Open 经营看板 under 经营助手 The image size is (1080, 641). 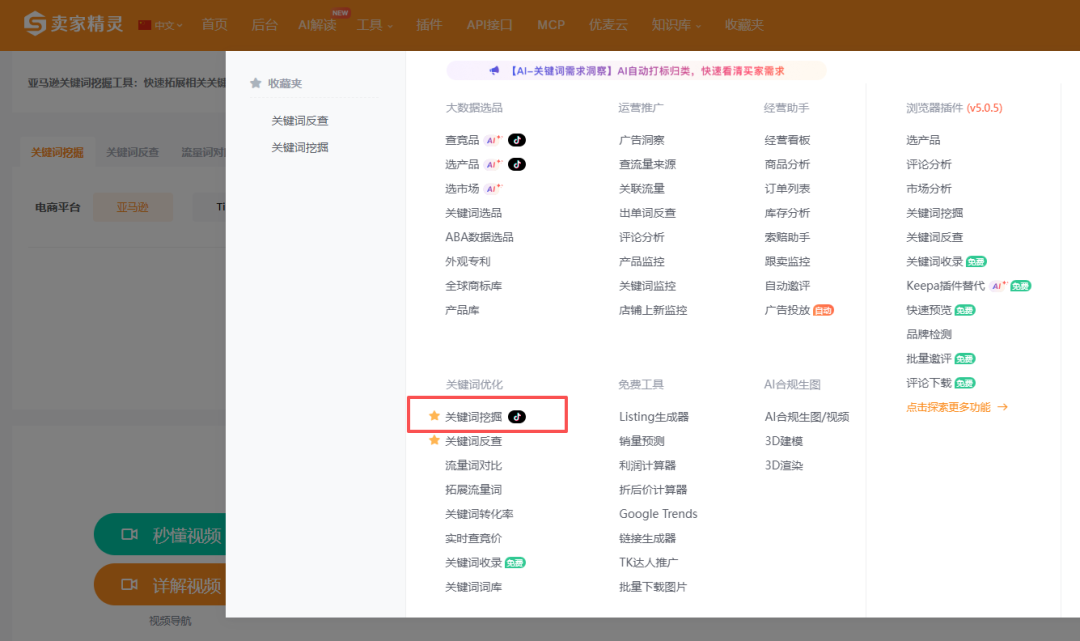[x=787, y=140]
